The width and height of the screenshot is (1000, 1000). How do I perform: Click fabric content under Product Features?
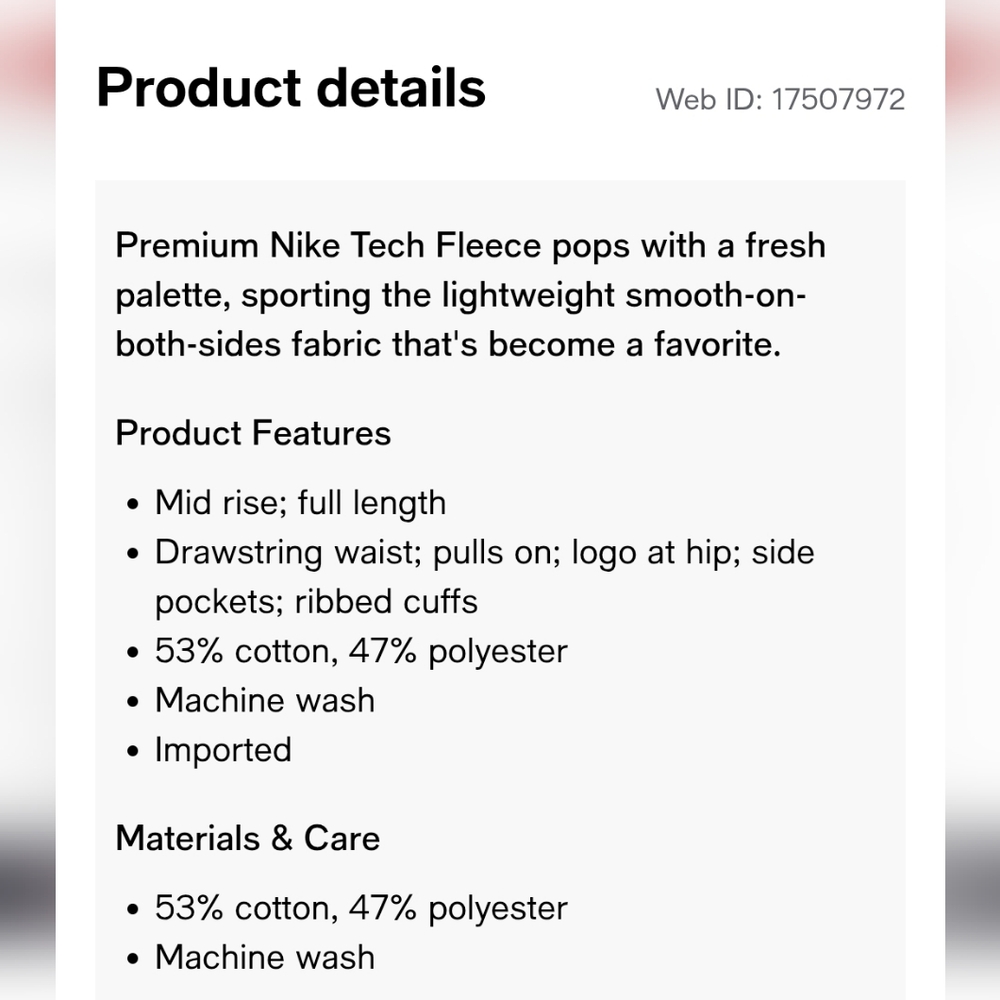361,651
